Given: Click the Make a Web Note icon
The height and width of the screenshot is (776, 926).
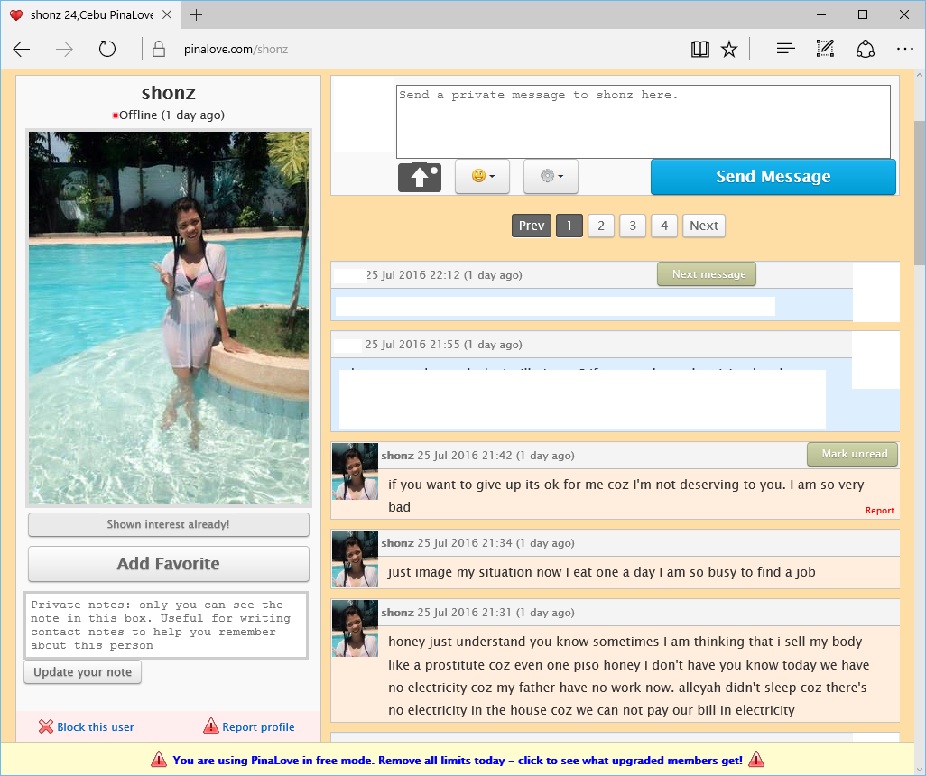Looking at the screenshot, I should pos(825,49).
